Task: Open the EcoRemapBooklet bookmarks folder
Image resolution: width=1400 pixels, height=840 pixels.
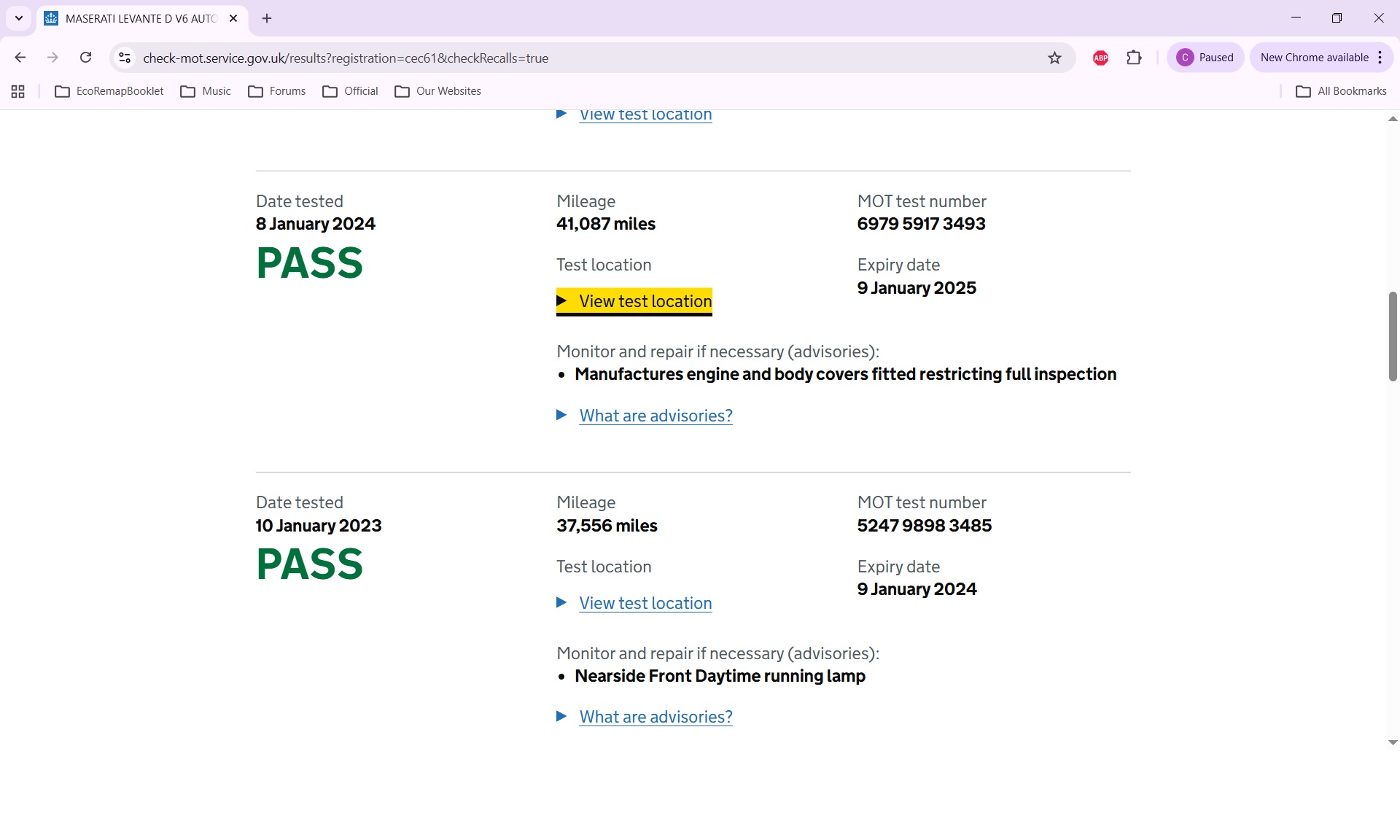Action: click(x=109, y=91)
